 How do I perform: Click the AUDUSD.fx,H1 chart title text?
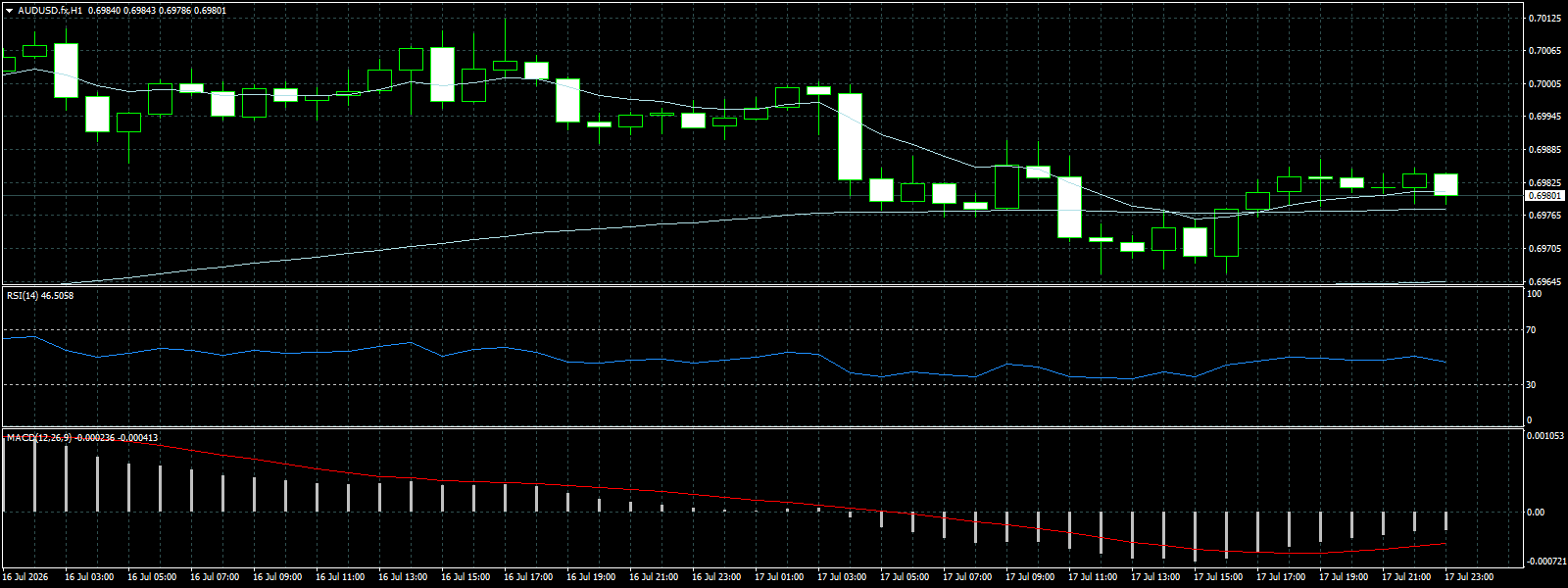point(50,10)
